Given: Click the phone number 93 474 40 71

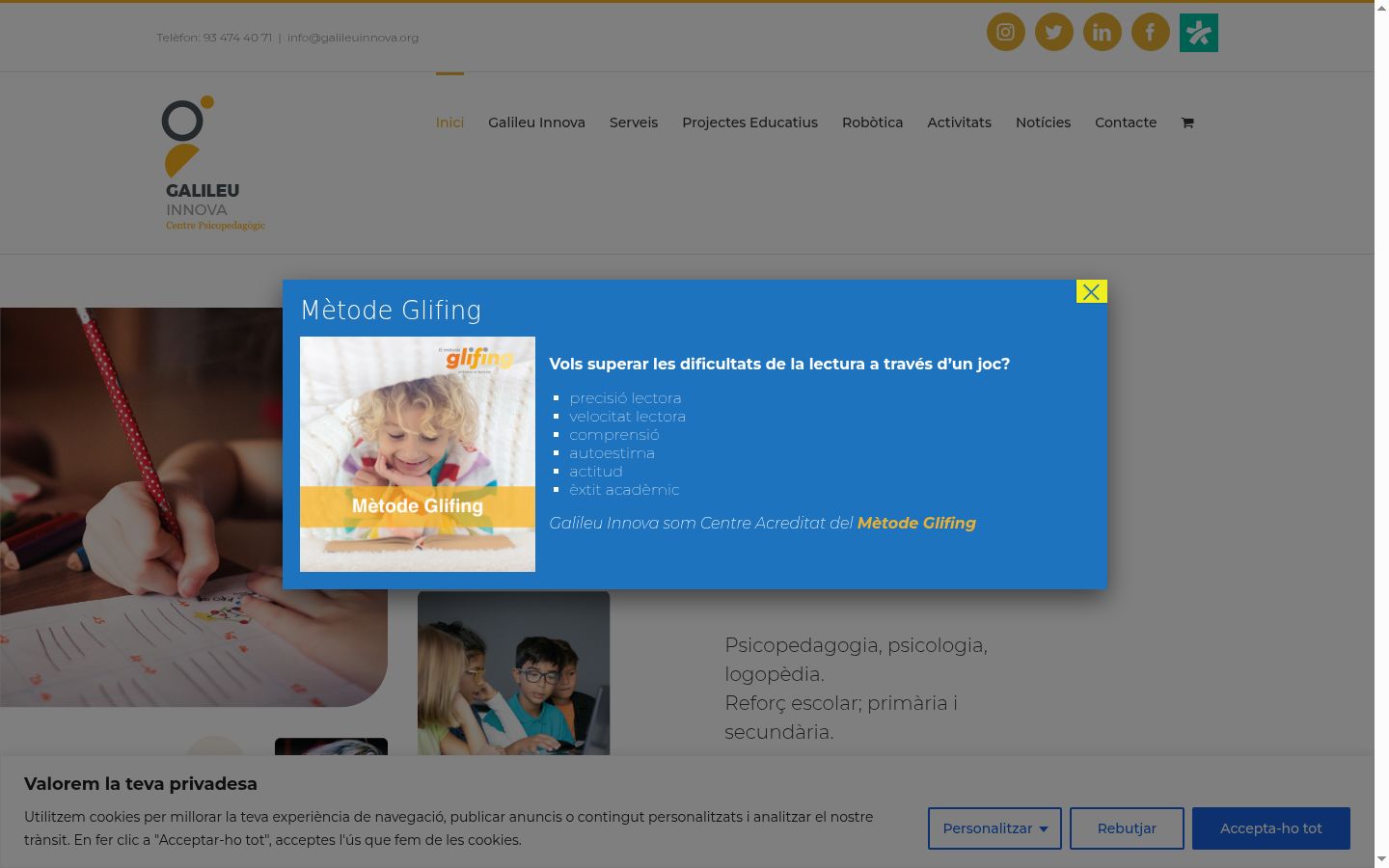Looking at the screenshot, I should [x=237, y=38].
